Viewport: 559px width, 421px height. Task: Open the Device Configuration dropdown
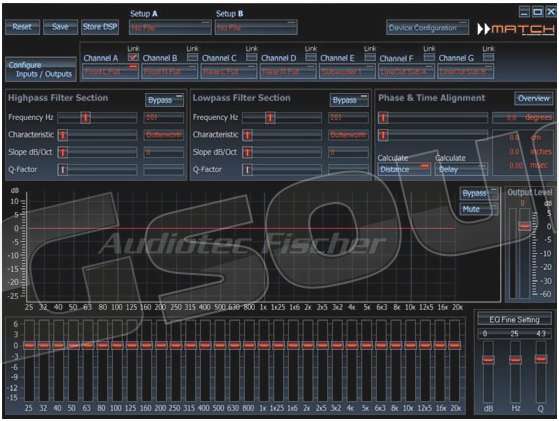[427, 28]
